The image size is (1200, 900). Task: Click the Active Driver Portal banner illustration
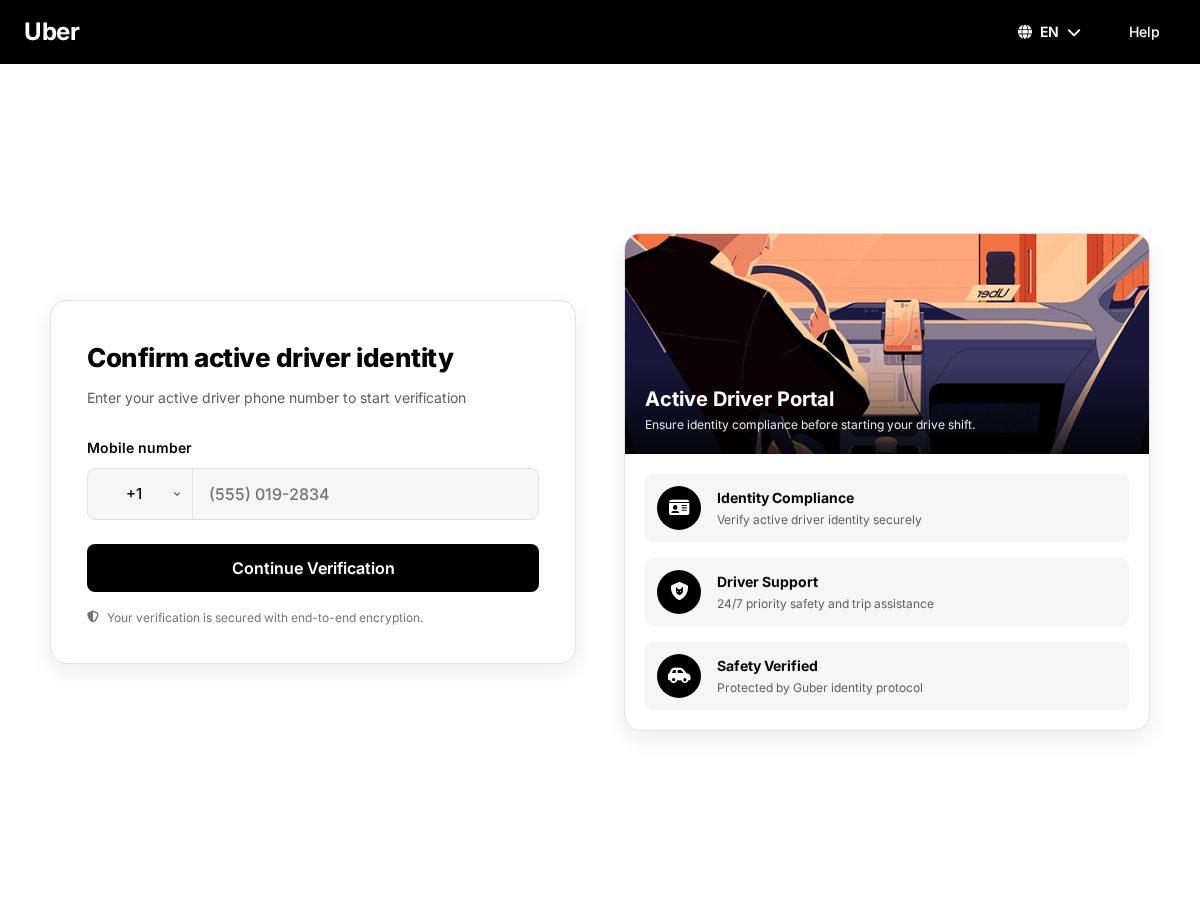(x=887, y=344)
